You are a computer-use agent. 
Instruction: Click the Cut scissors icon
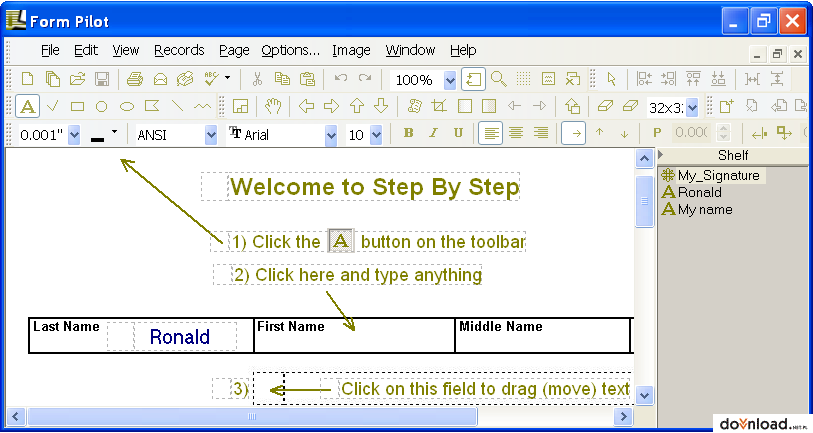(257, 79)
